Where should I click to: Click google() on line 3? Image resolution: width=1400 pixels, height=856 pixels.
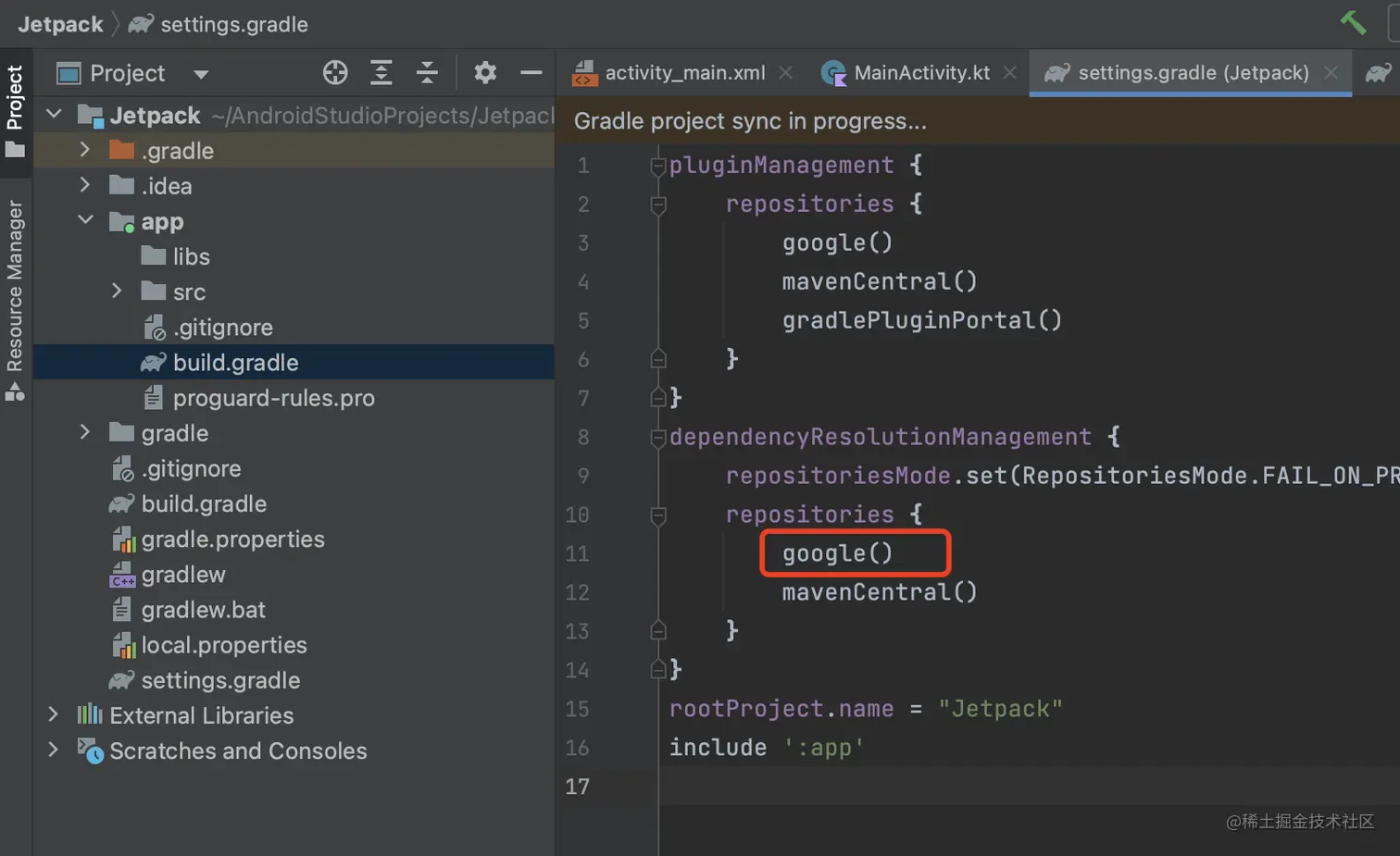point(837,242)
